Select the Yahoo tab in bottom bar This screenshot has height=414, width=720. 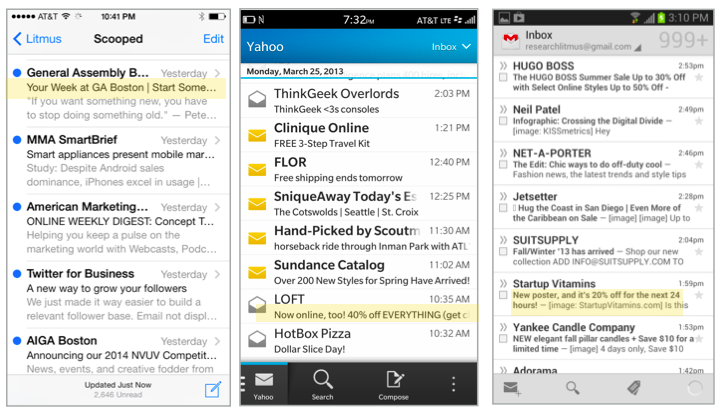(264, 386)
